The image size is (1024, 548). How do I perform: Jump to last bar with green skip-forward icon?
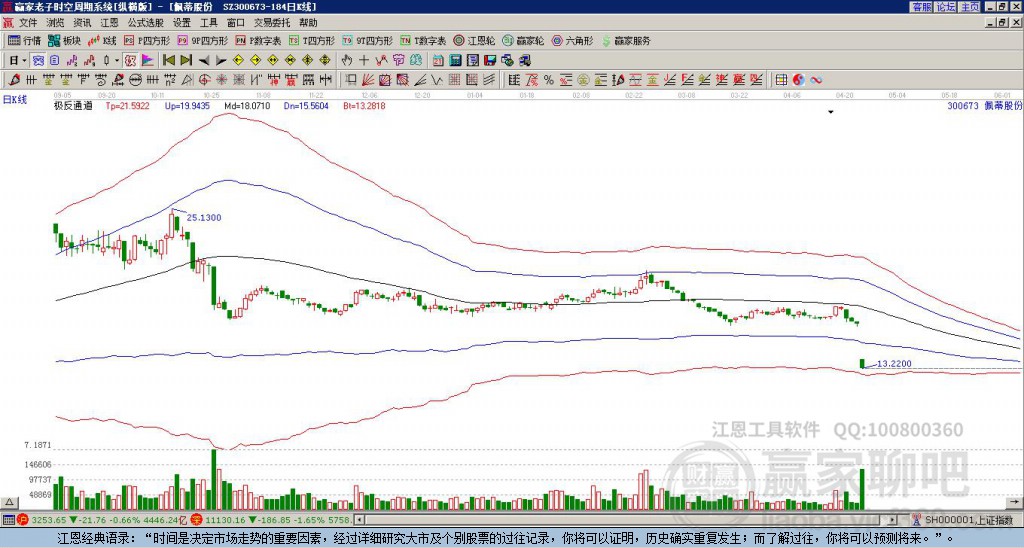(x=186, y=60)
